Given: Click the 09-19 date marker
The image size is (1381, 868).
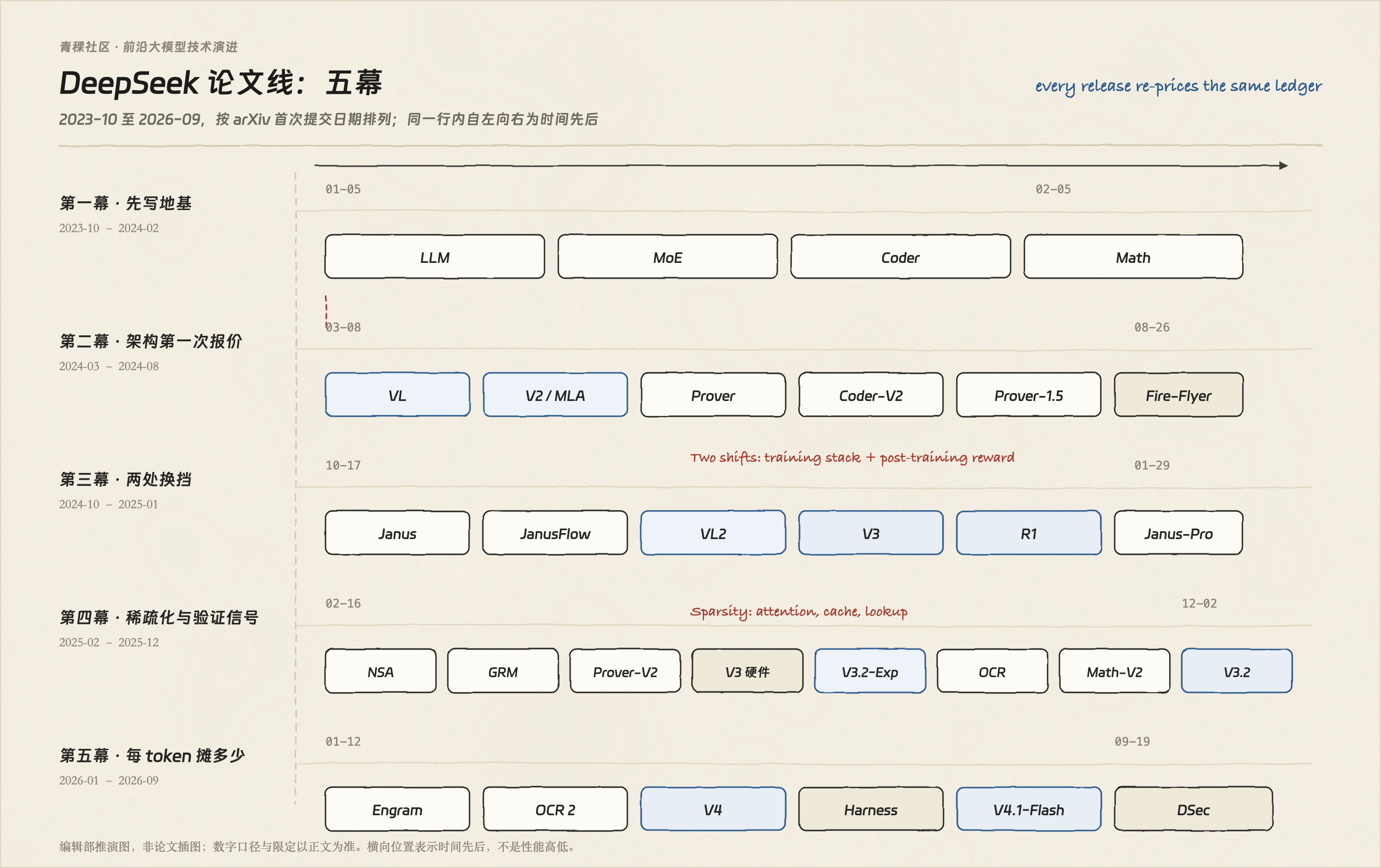Looking at the screenshot, I should (1132, 742).
